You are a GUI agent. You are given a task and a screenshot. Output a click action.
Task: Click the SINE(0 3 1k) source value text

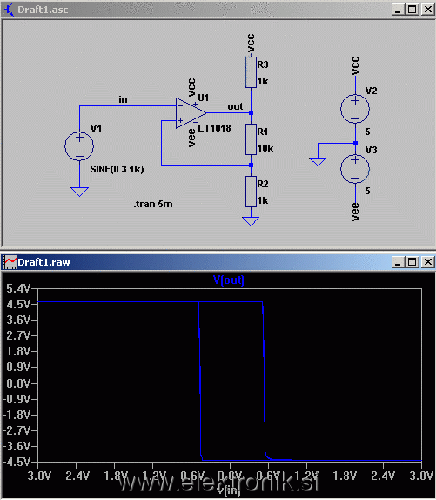point(117,169)
